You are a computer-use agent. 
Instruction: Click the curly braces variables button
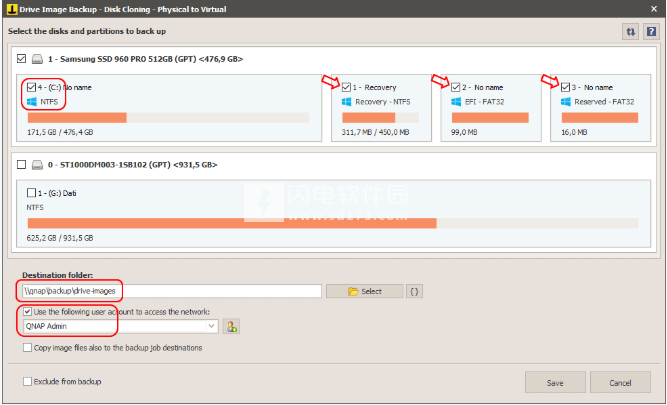pos(415,291)
